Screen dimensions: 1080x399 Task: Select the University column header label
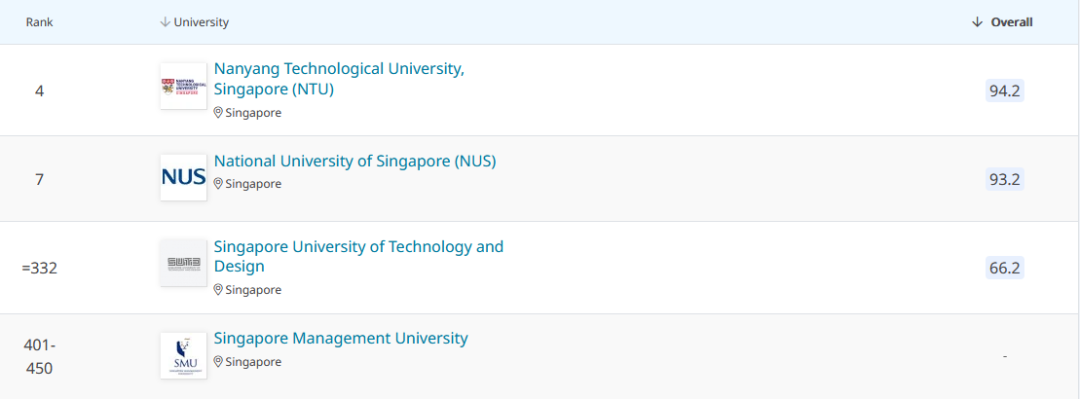pyautogui.click(x=201, y=22)
